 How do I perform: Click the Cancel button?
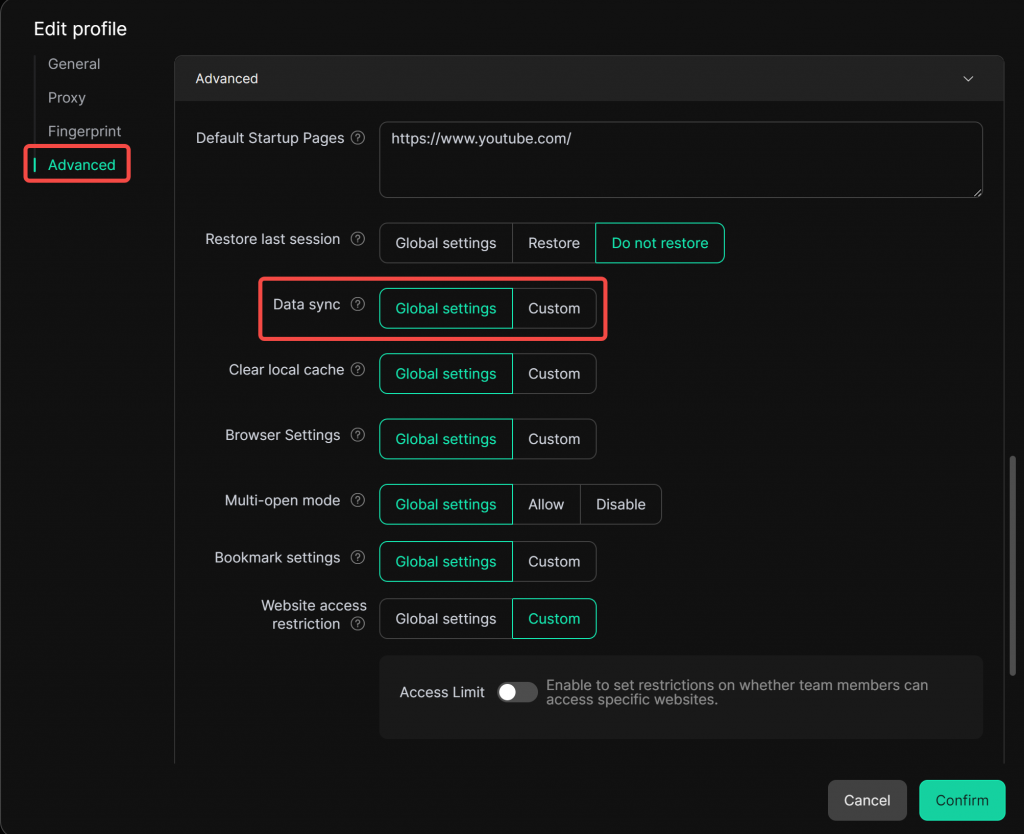[867, 800]
